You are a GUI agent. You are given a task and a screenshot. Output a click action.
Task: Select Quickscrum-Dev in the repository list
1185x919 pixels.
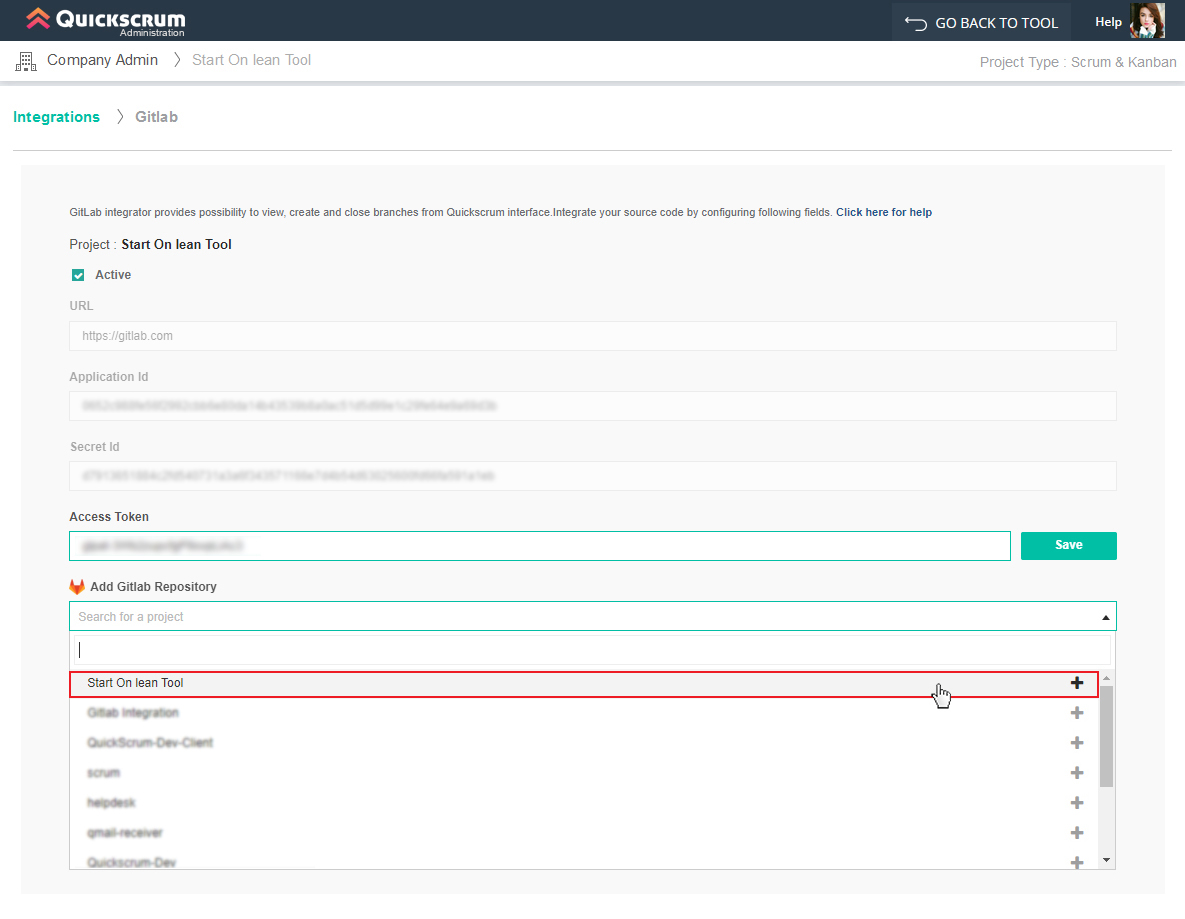pyautogui.click(x=583, y=860)
